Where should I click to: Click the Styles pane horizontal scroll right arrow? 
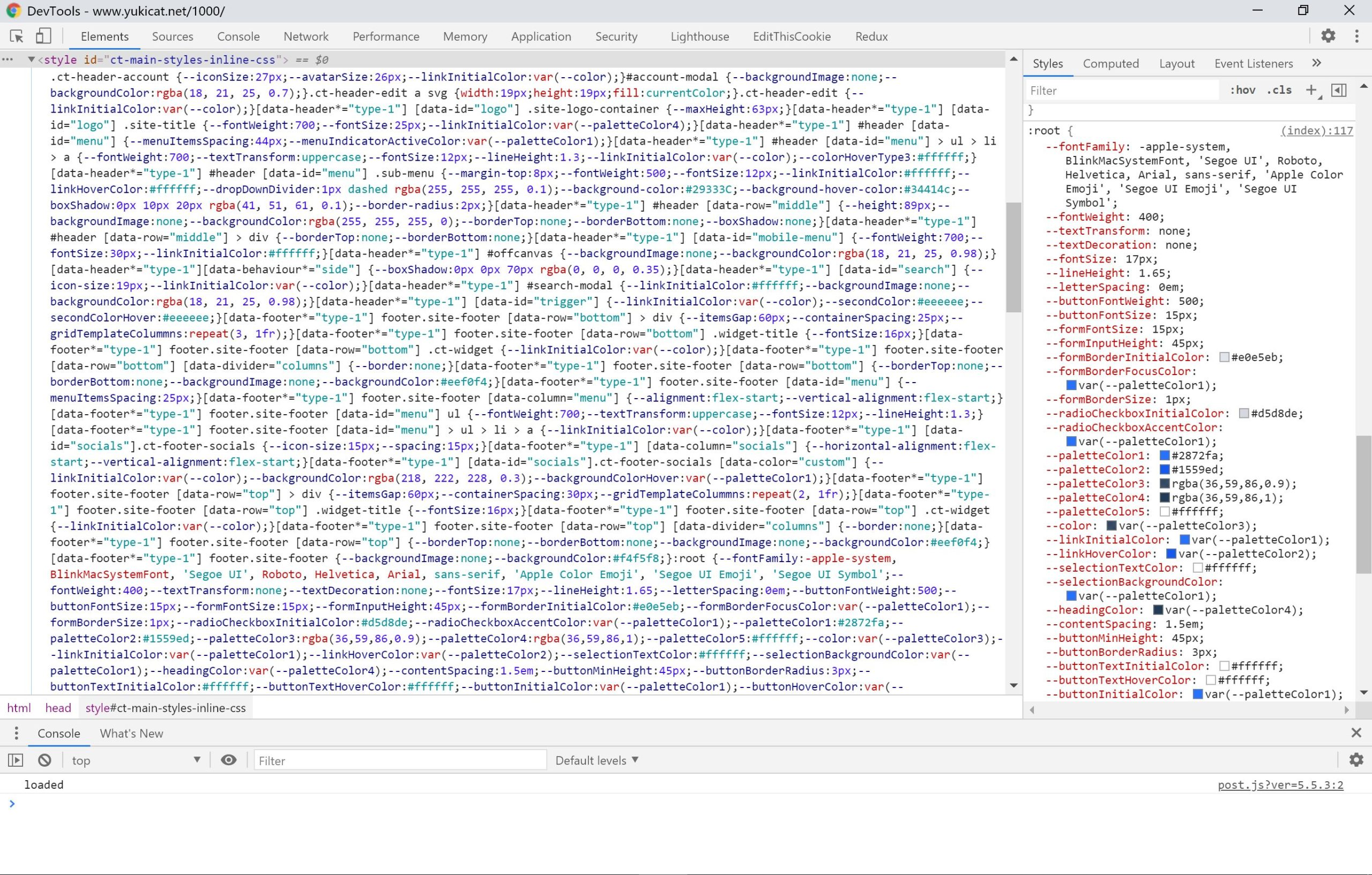(x=1346, y=710)
